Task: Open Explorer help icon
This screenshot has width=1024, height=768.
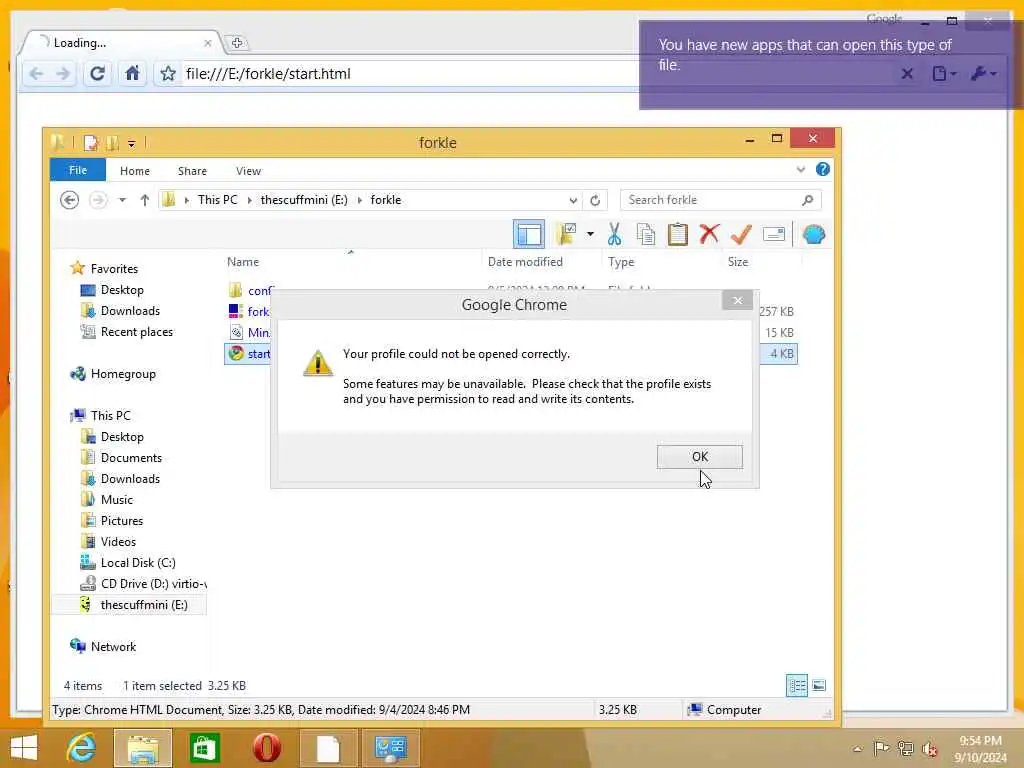Action: [x=823, y=170]
